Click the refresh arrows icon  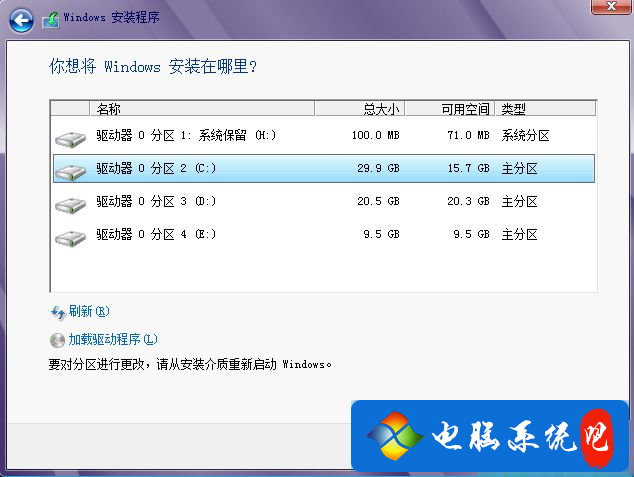tap(58, 312)
